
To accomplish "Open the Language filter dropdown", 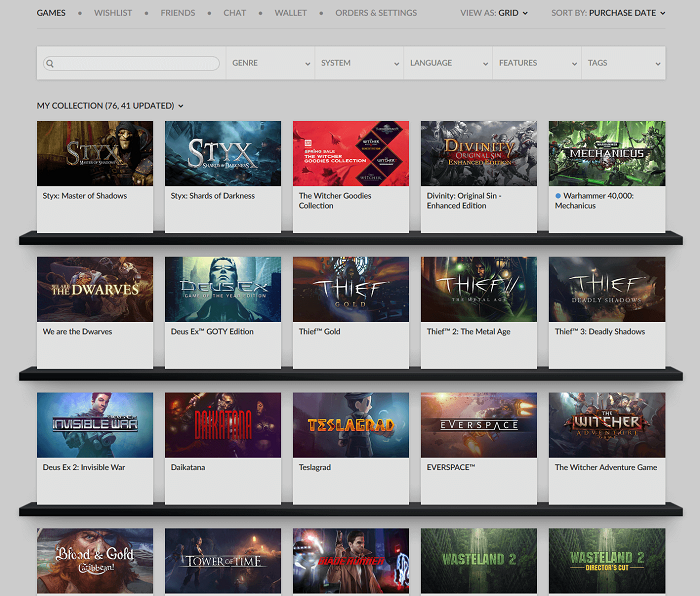I will point(448,63).
